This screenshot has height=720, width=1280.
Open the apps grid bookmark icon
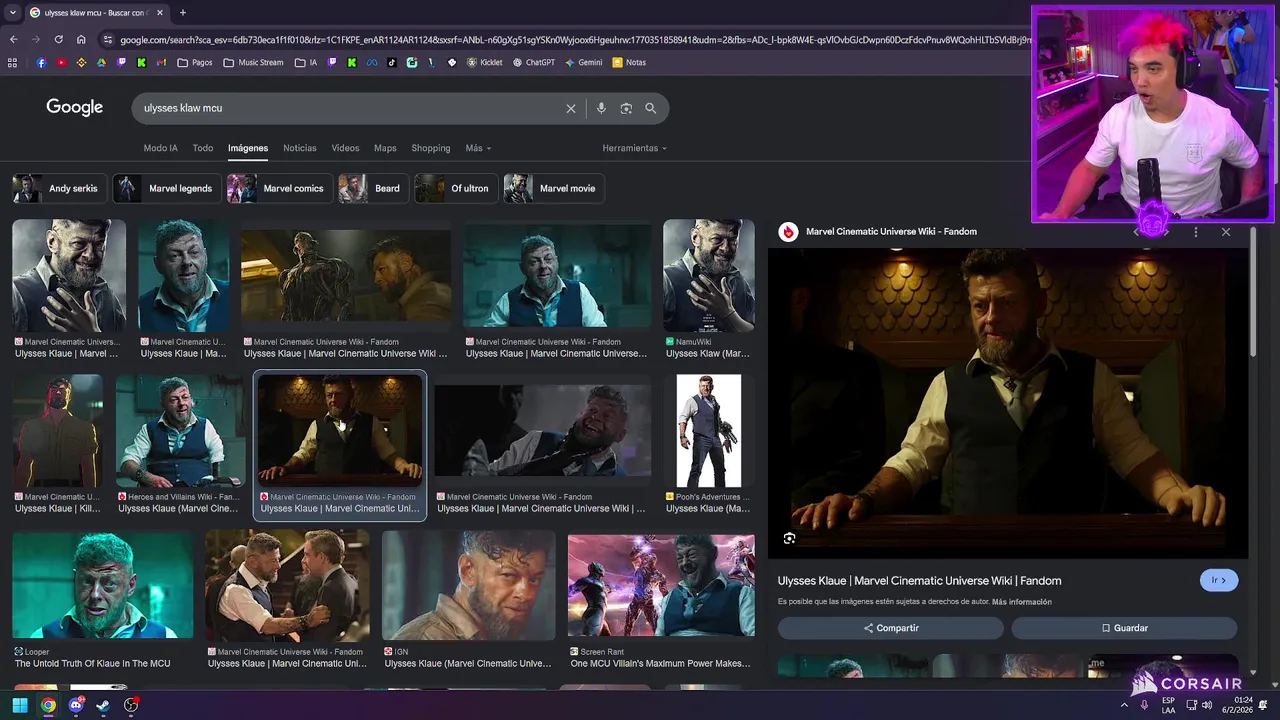(12, 62)
